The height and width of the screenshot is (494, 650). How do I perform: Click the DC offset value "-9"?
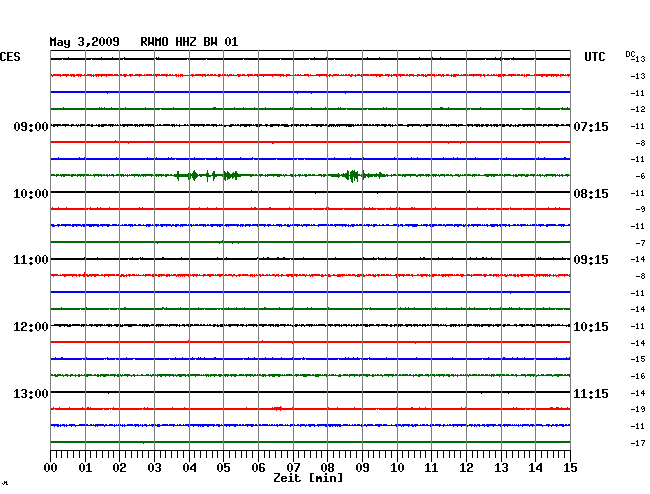[640, 209]
